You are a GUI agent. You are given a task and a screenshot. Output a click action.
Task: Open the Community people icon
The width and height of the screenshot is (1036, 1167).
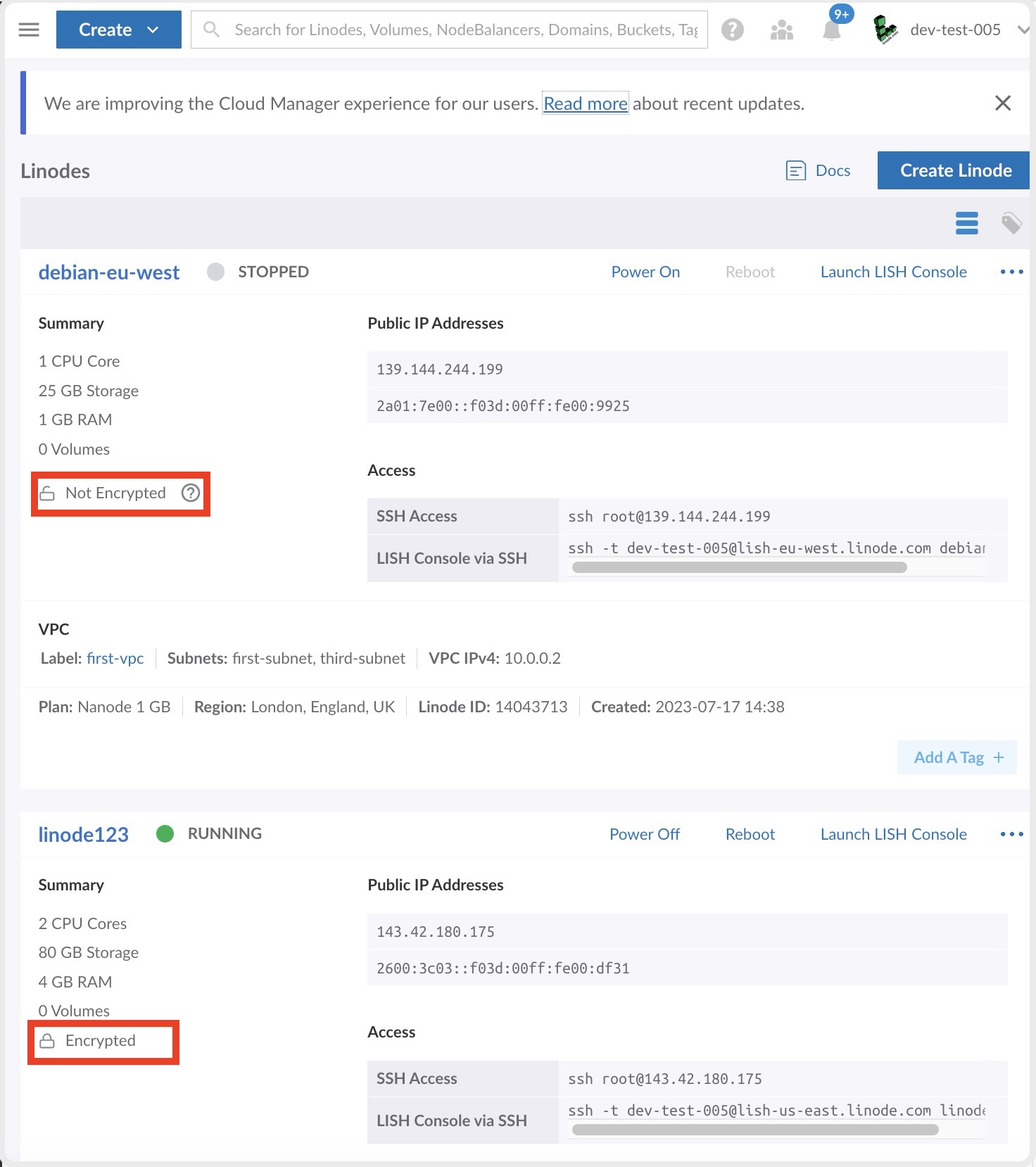pyautogui.click(x=782, y=30)
